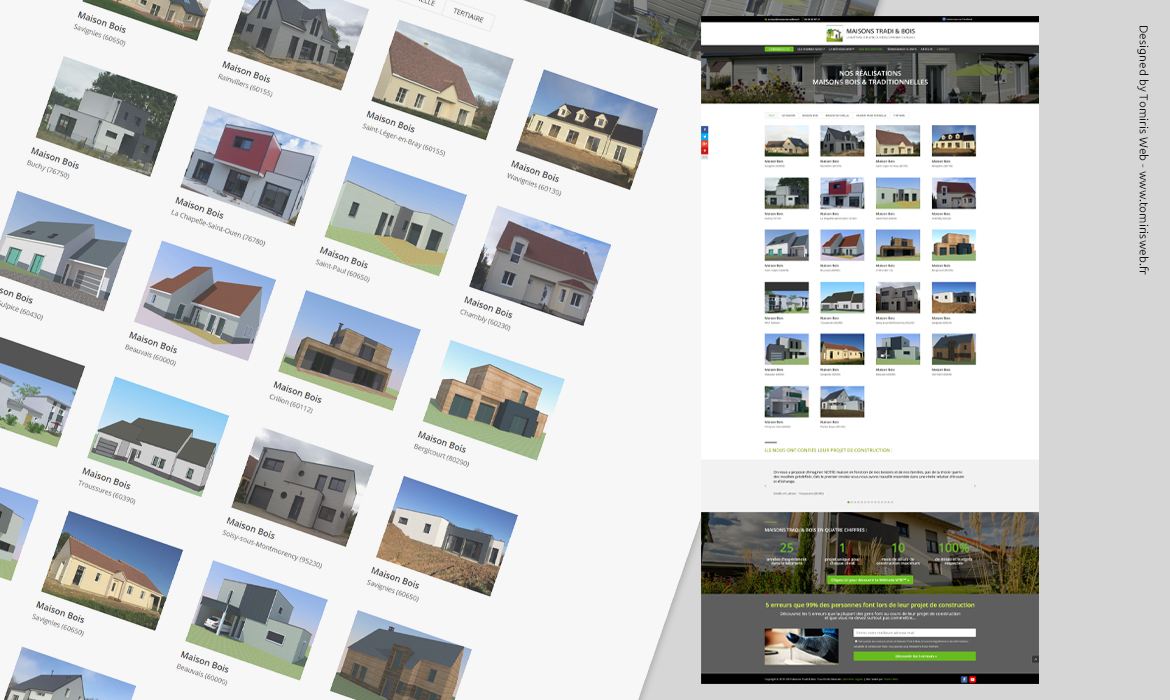Click the email address field in grey section
Image resolution: width=1170 pixels, height=700 pixels.
coord(915,633)
